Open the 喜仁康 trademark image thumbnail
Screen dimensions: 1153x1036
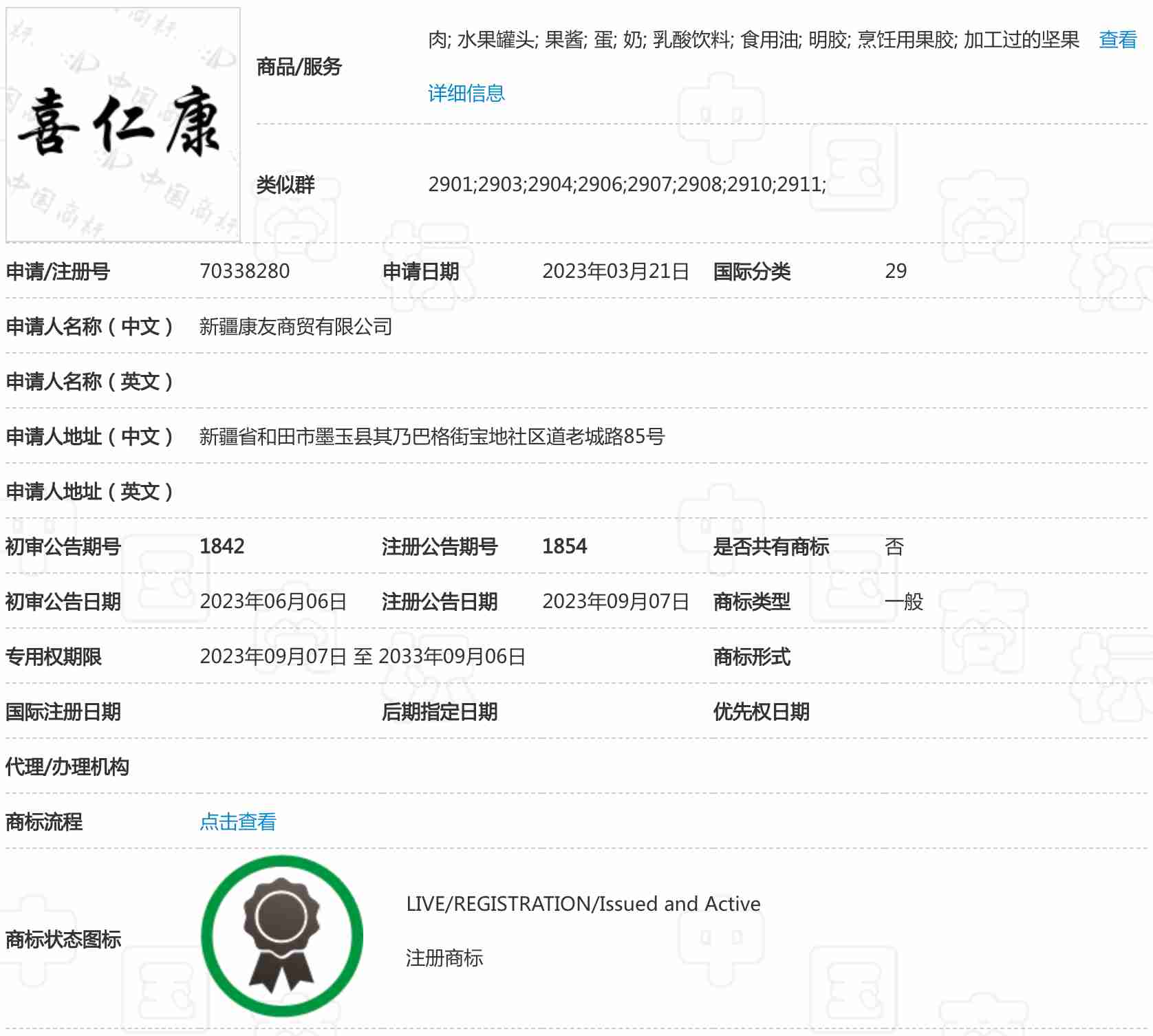(x=123, y=125)
